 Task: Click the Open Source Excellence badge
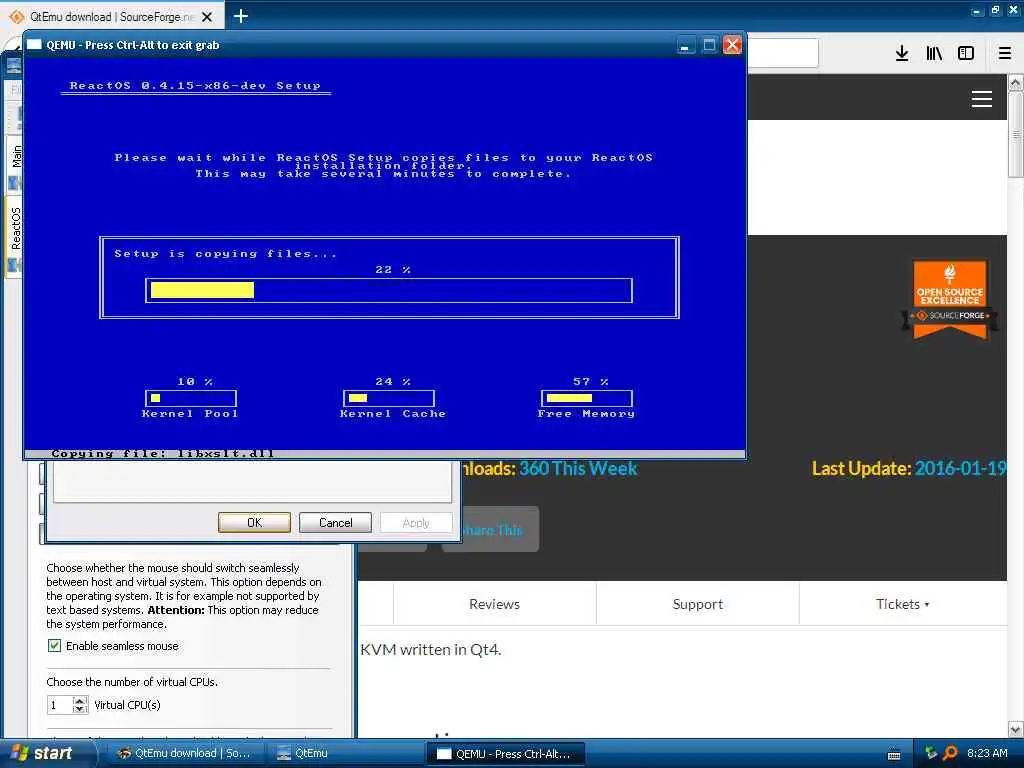click(950, 299)
